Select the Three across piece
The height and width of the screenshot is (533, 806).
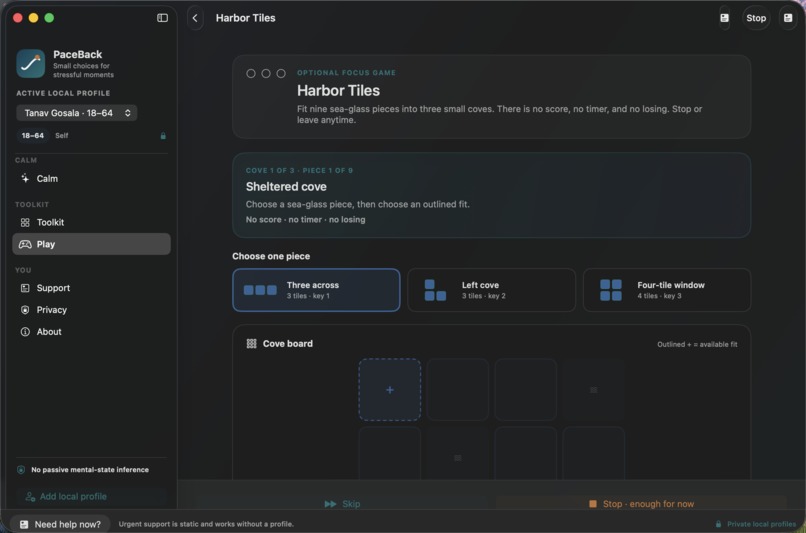(x=316, y=290)
